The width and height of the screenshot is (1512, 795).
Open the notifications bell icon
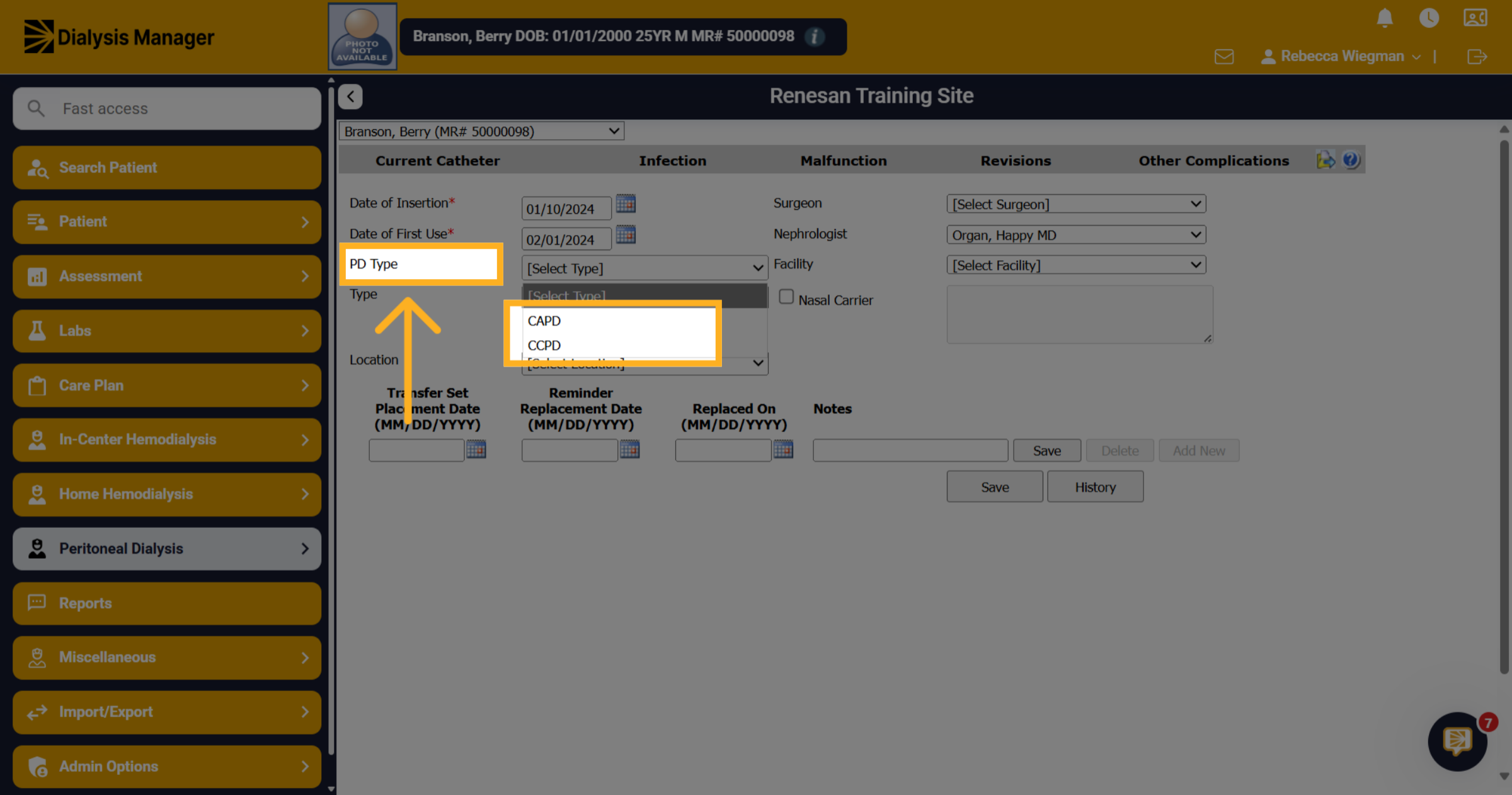pos(1384,18)
